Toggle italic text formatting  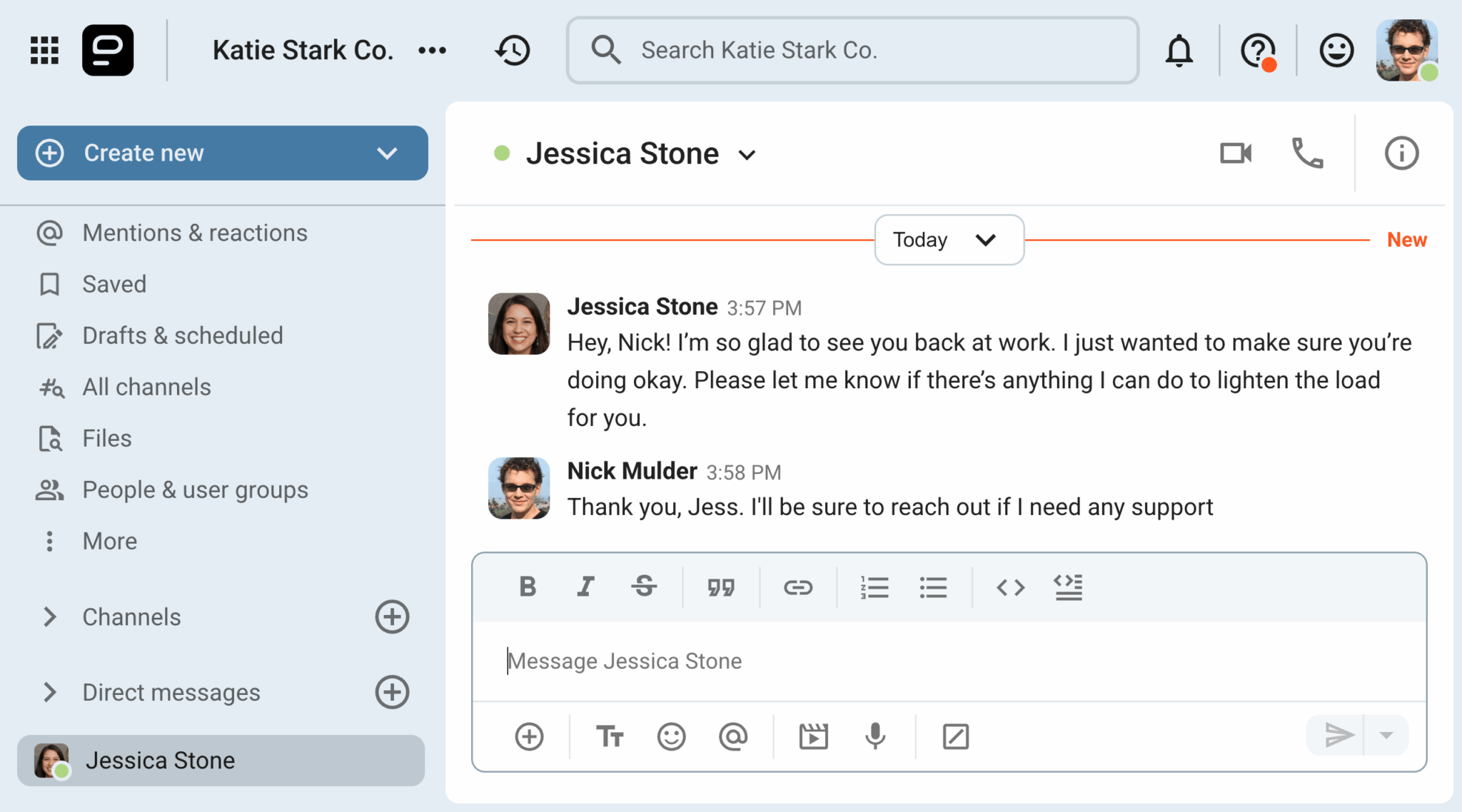585,587
